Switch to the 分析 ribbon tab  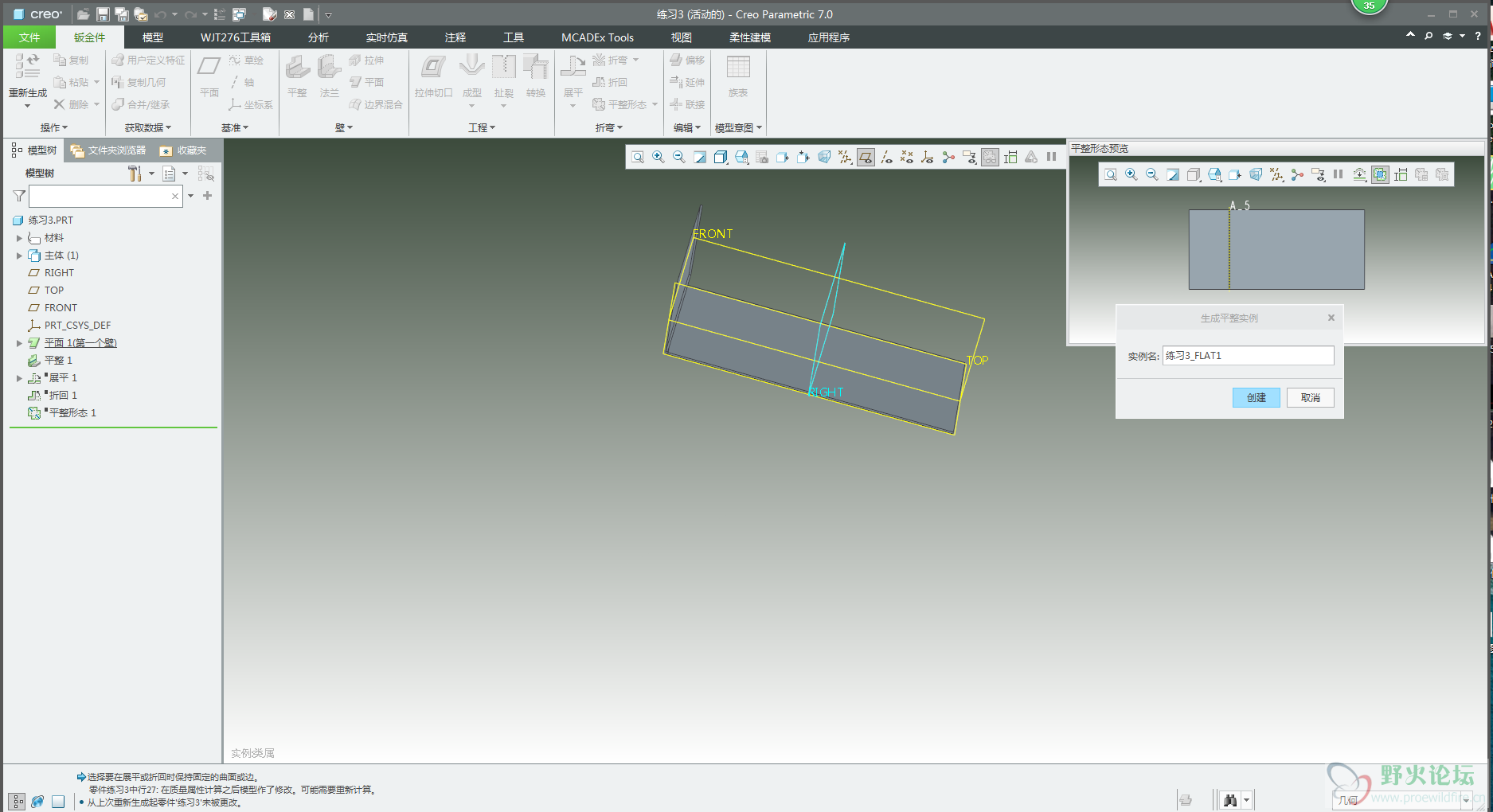click(x=319, y=37)
